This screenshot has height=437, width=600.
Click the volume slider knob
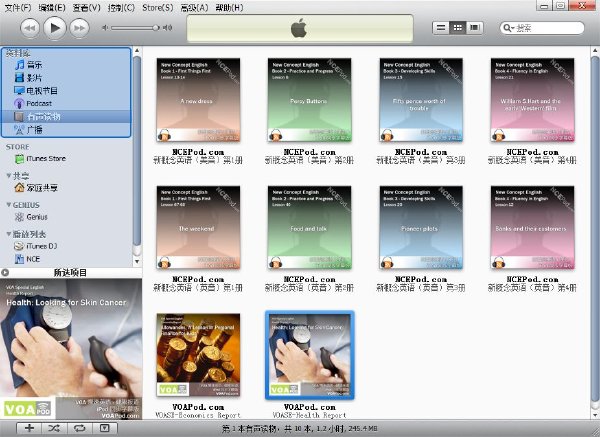coord(155,28)
